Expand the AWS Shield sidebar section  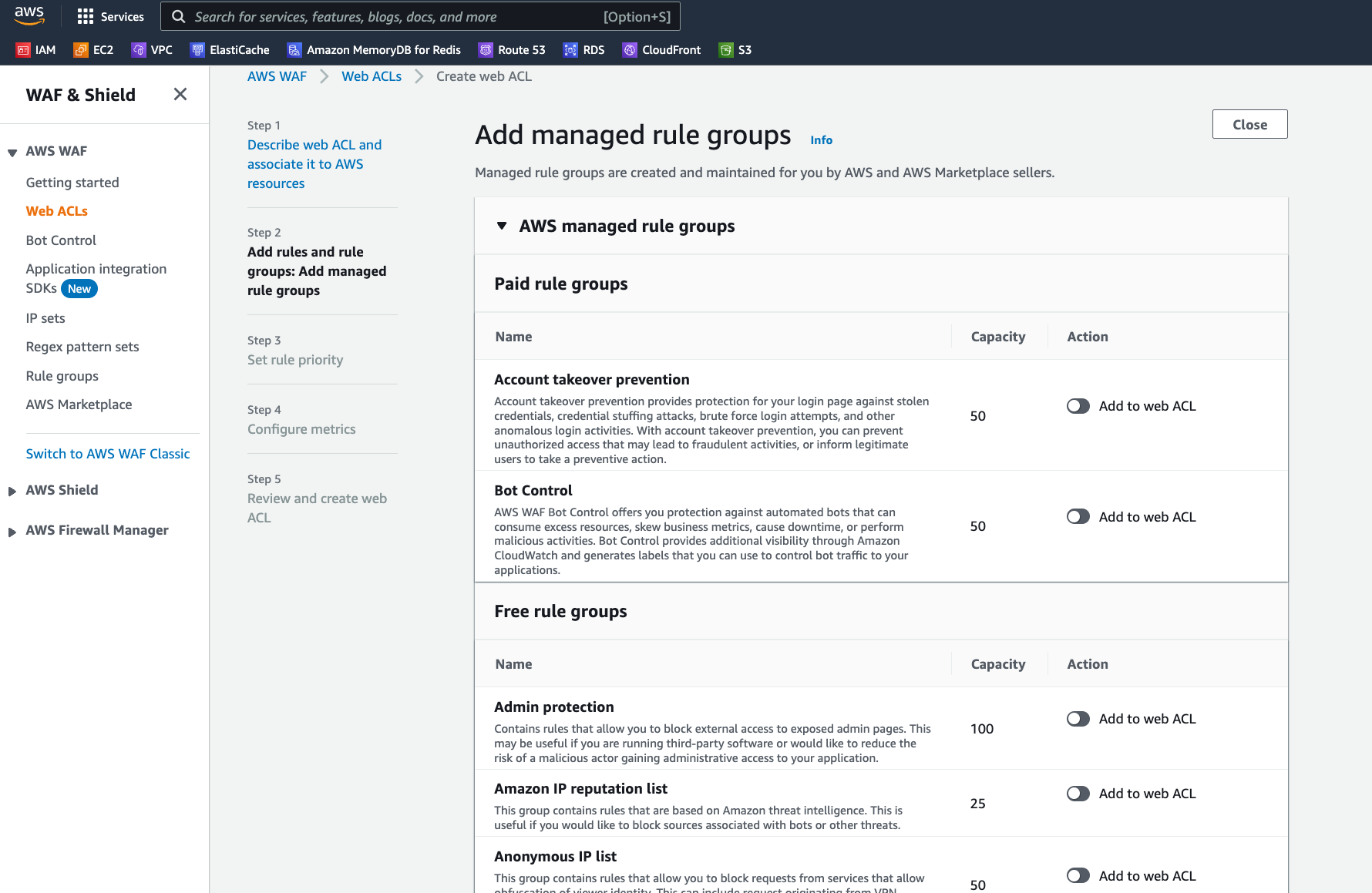(12, 491)
